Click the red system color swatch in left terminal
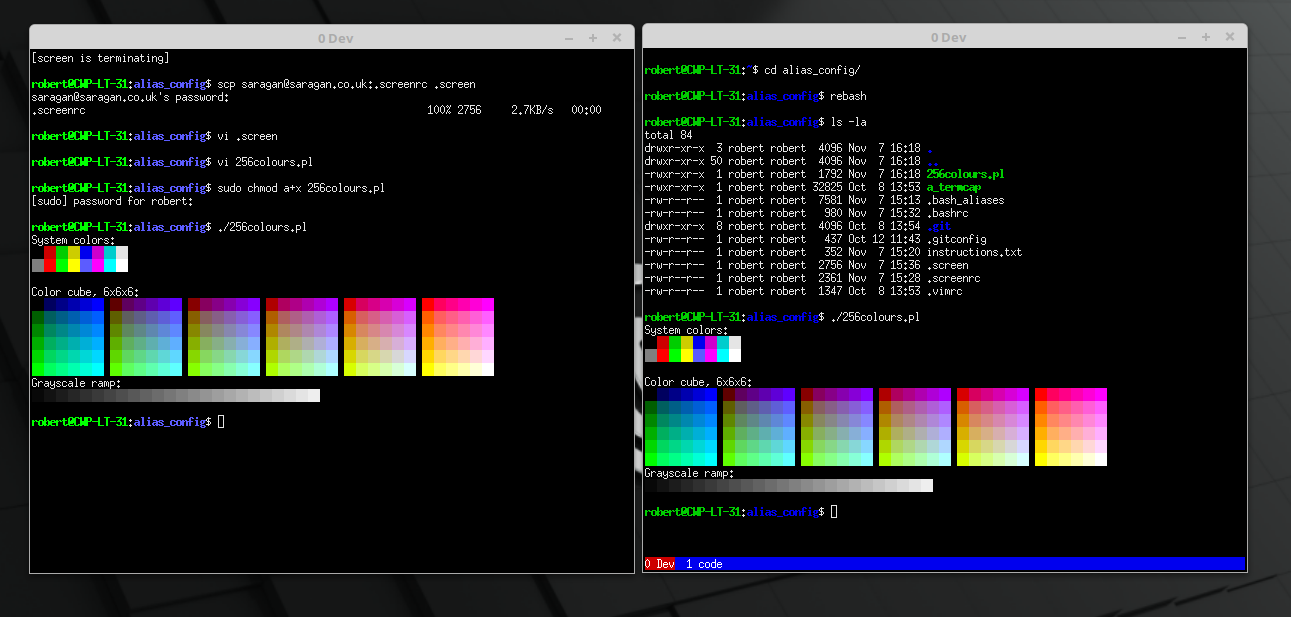This screenshot has width=1291, height=617. (50, 265)
